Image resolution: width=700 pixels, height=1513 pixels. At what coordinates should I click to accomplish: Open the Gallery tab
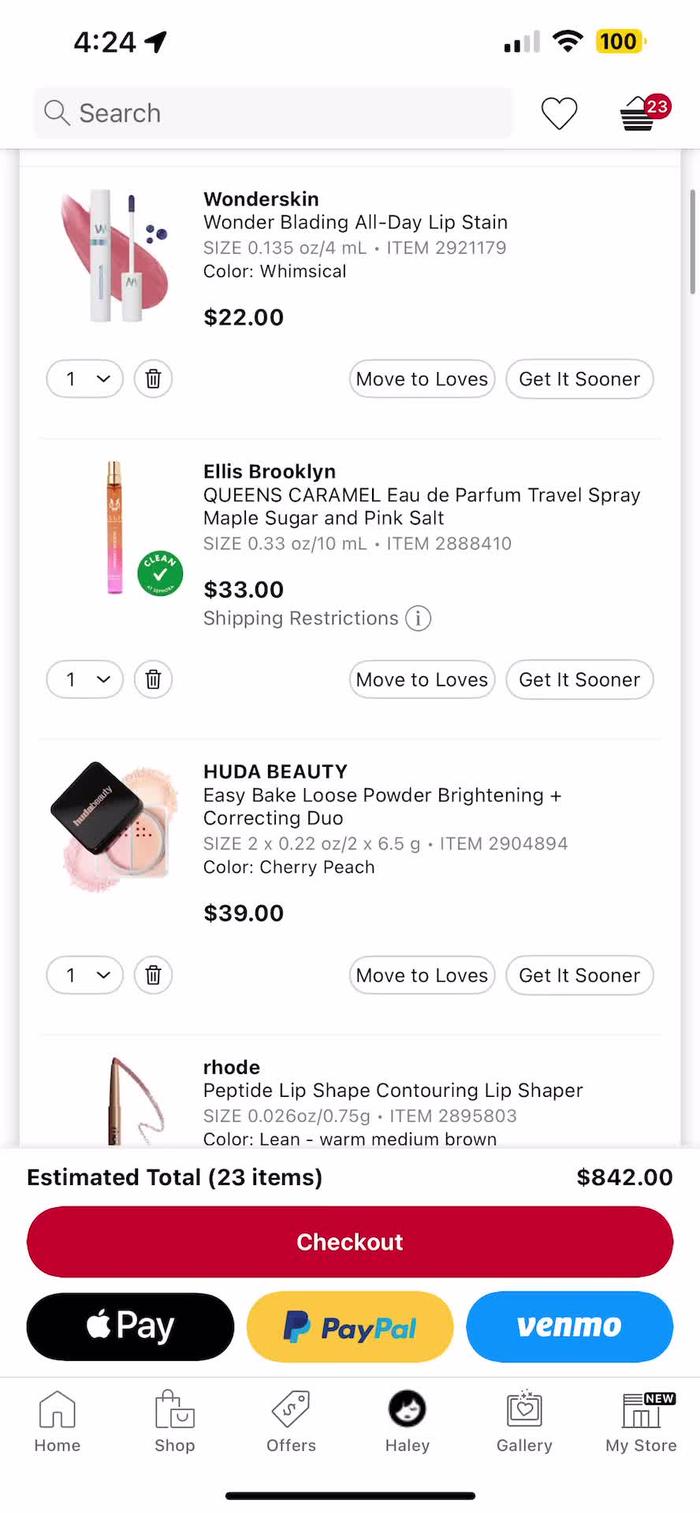pos(524,1422)
